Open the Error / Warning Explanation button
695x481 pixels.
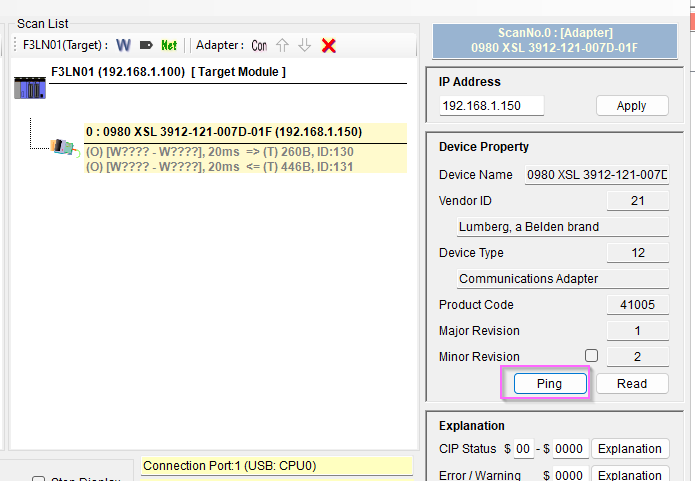(630, 474)
